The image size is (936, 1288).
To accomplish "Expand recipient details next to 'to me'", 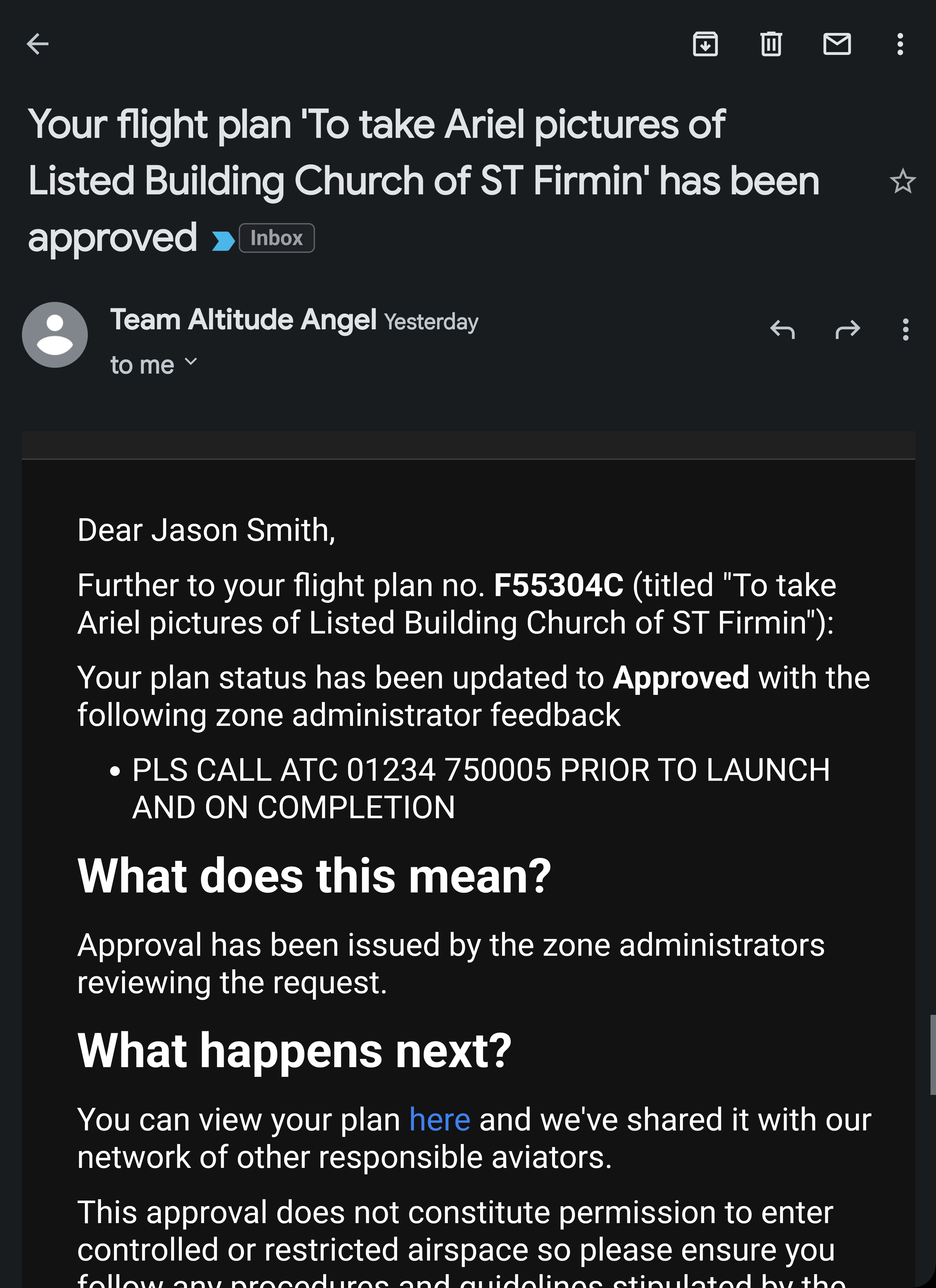I will pos(191,362).
